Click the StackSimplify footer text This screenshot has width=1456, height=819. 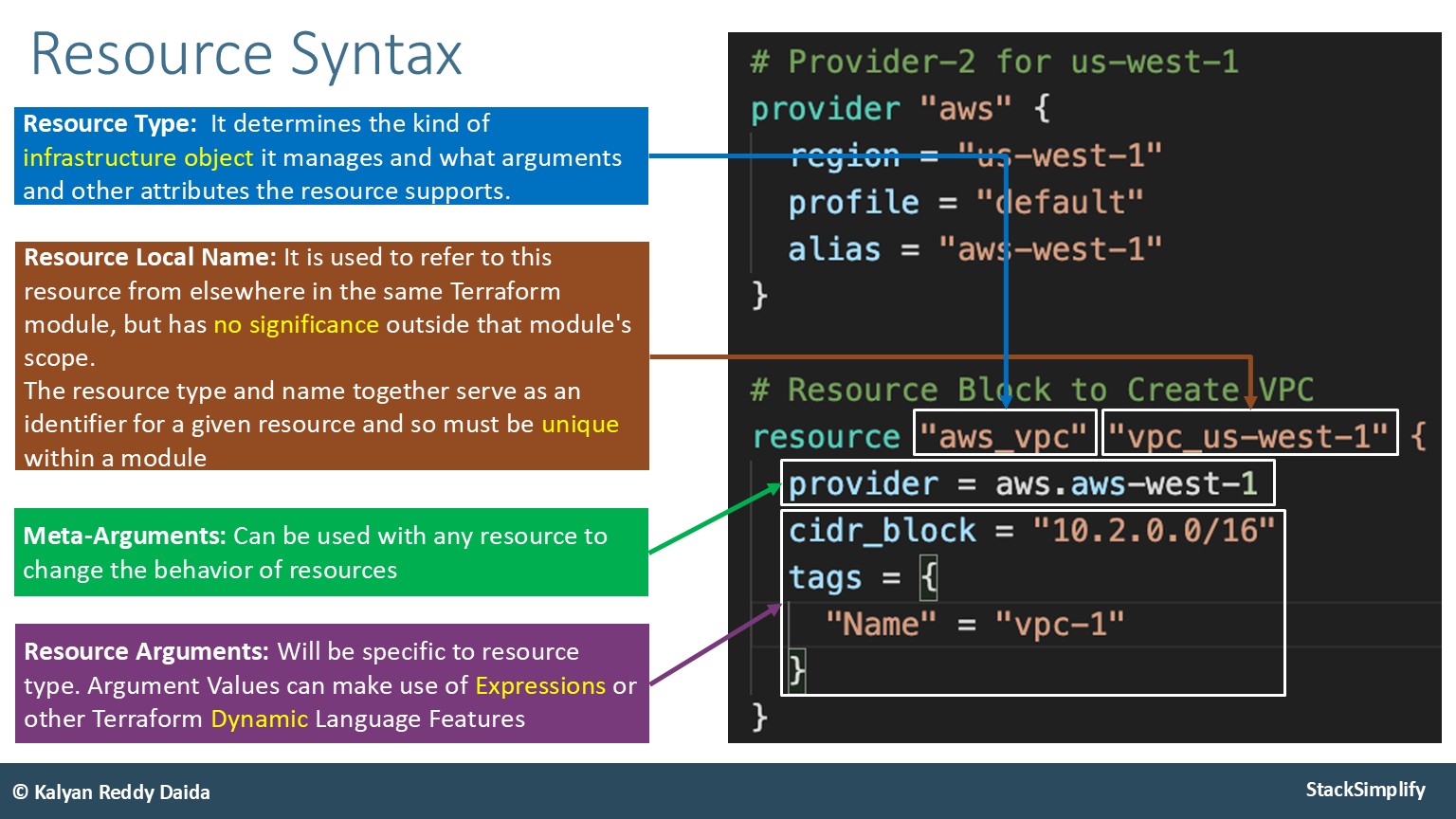click(x=1365, y=790)
